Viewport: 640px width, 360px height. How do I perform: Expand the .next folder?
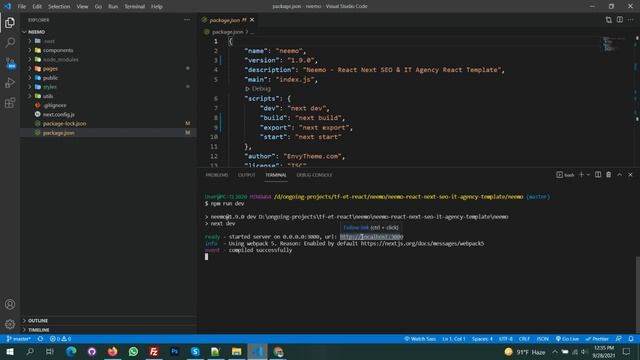click(30, 41)
